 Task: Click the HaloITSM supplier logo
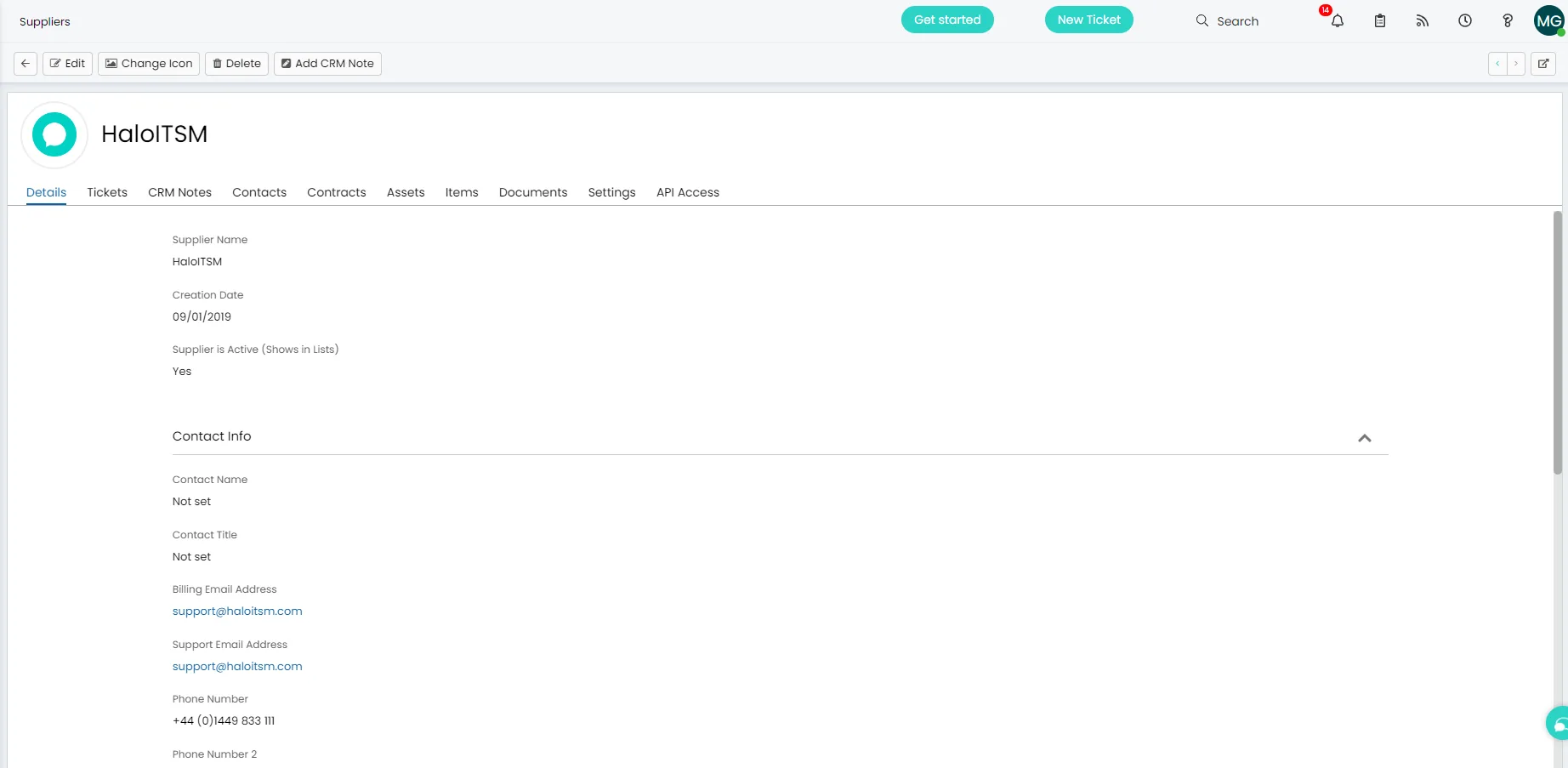(54, 134)
